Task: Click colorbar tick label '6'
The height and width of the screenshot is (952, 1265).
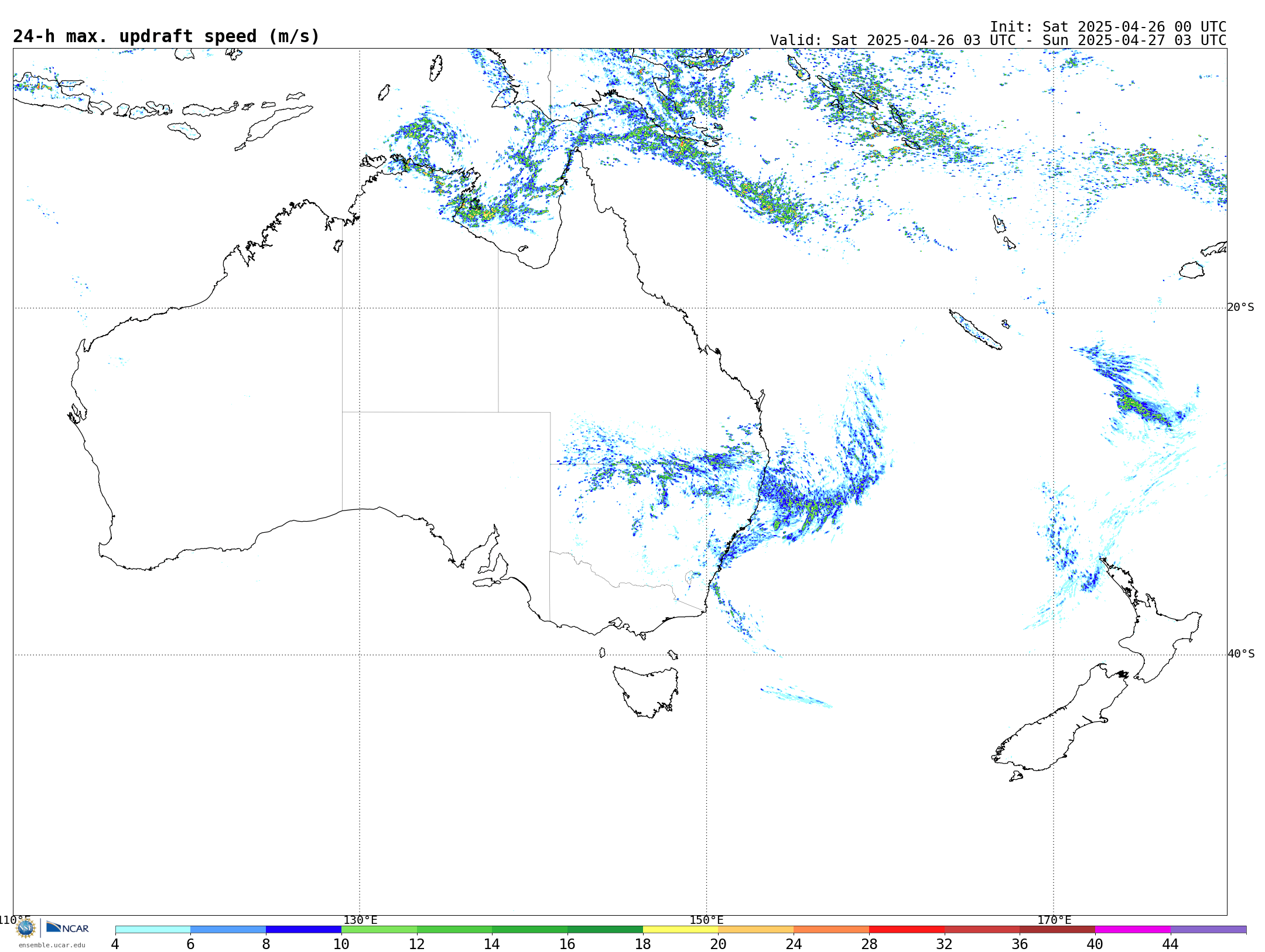Action: 190,944
